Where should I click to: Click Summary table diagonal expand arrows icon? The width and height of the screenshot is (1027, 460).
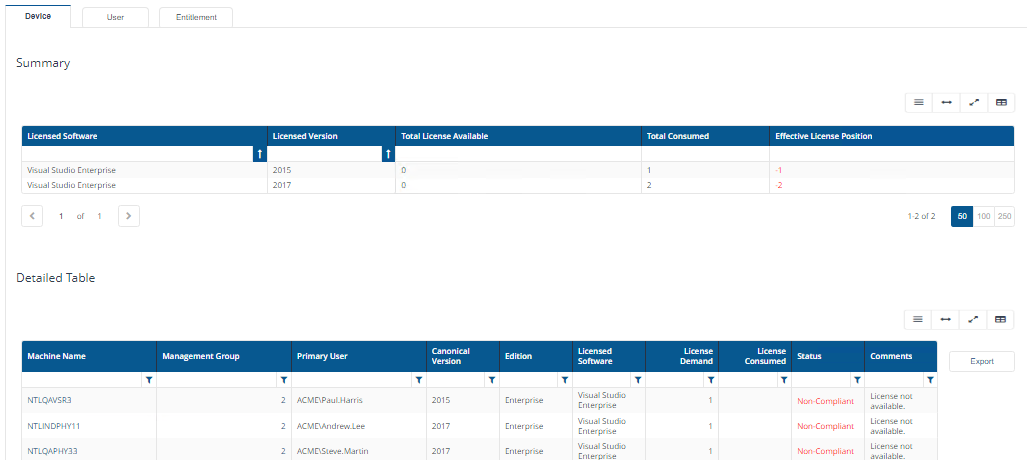(973, 102)
